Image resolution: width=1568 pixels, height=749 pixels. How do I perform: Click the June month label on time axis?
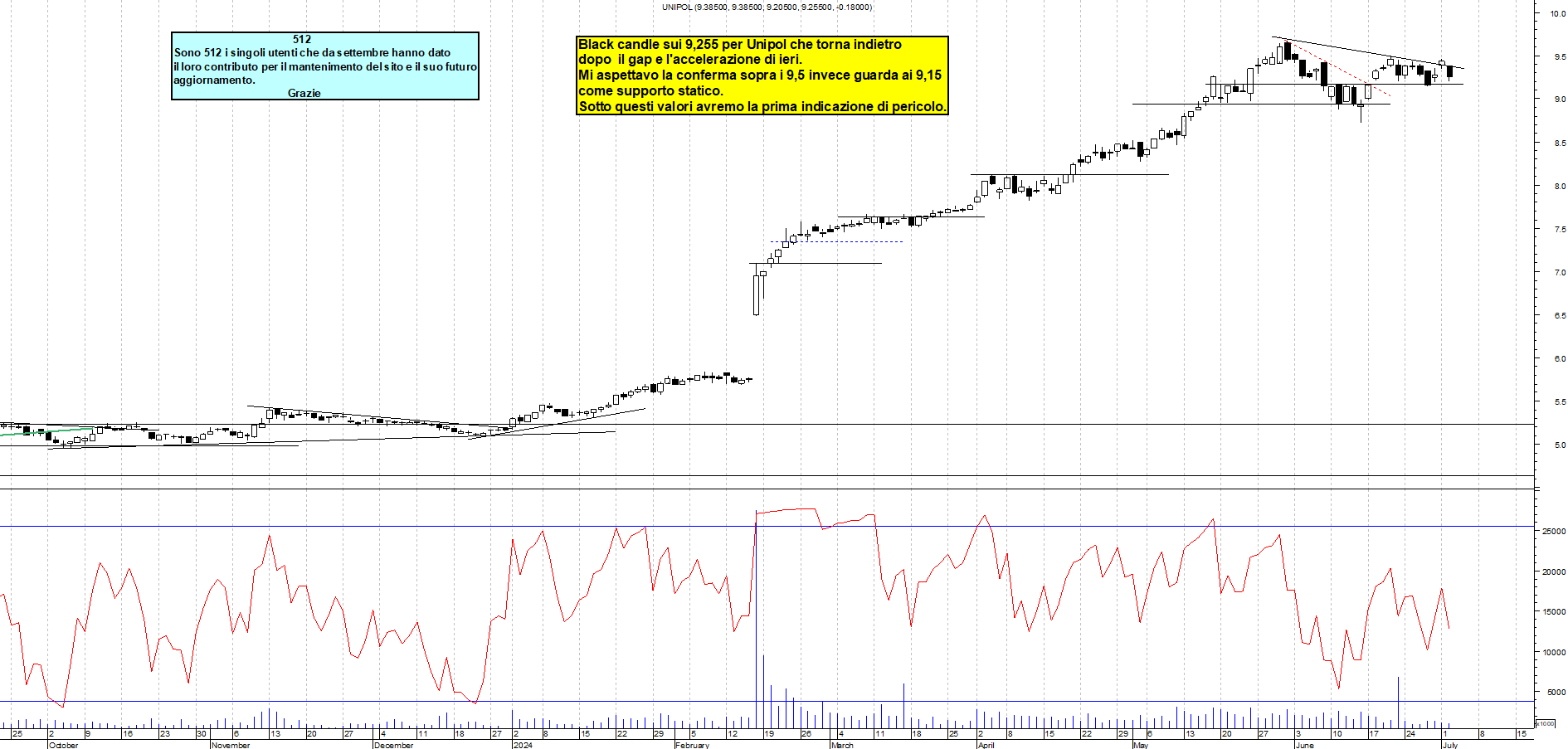coord(1305,745)
